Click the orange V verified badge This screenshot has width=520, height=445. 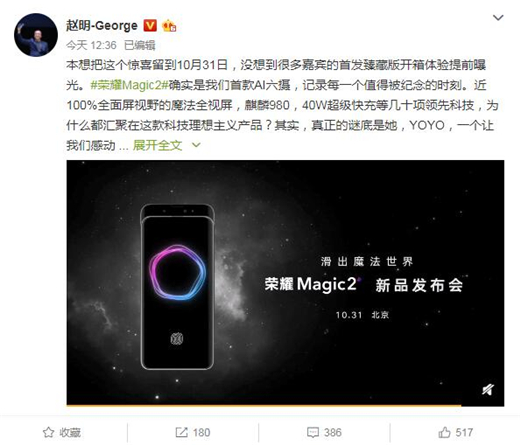tap(150, 25)
